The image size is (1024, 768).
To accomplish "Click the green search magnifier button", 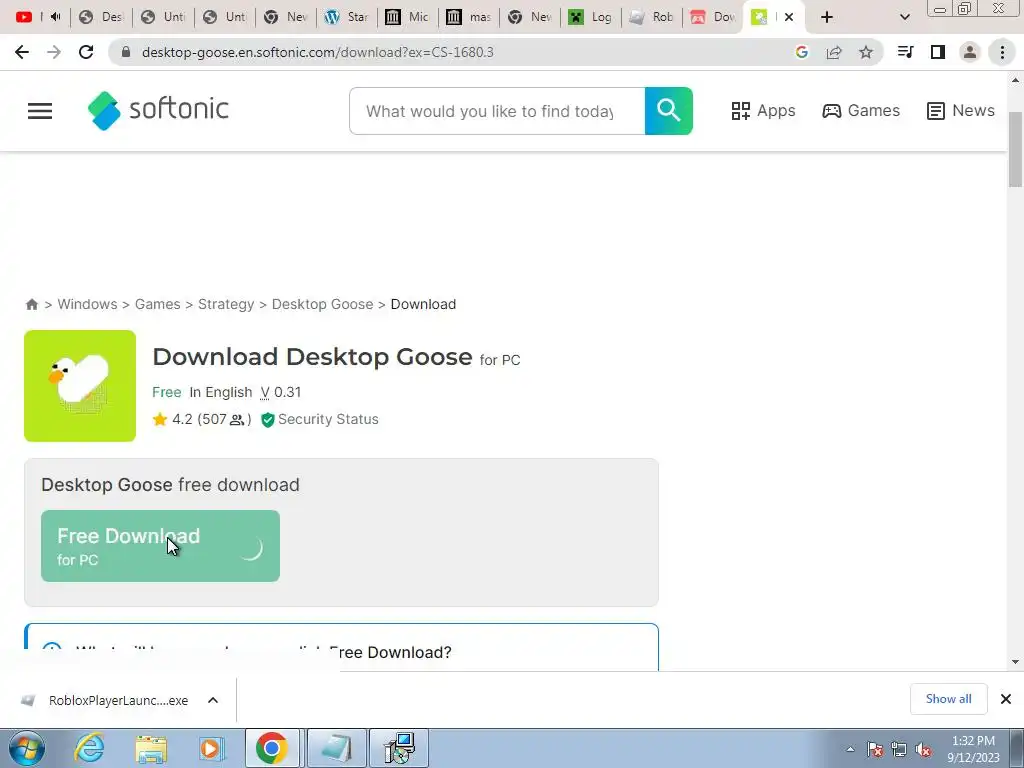I will (x=668, y=110).
